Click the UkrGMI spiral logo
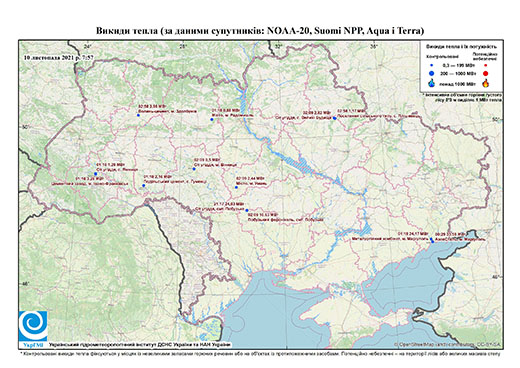 (x=33, y=326)
